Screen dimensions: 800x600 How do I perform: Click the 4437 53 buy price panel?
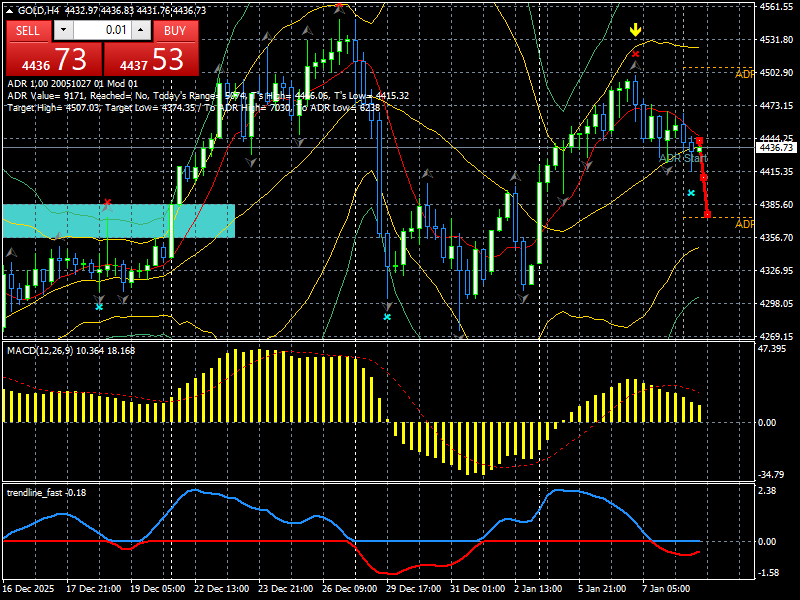pos(151,60)
